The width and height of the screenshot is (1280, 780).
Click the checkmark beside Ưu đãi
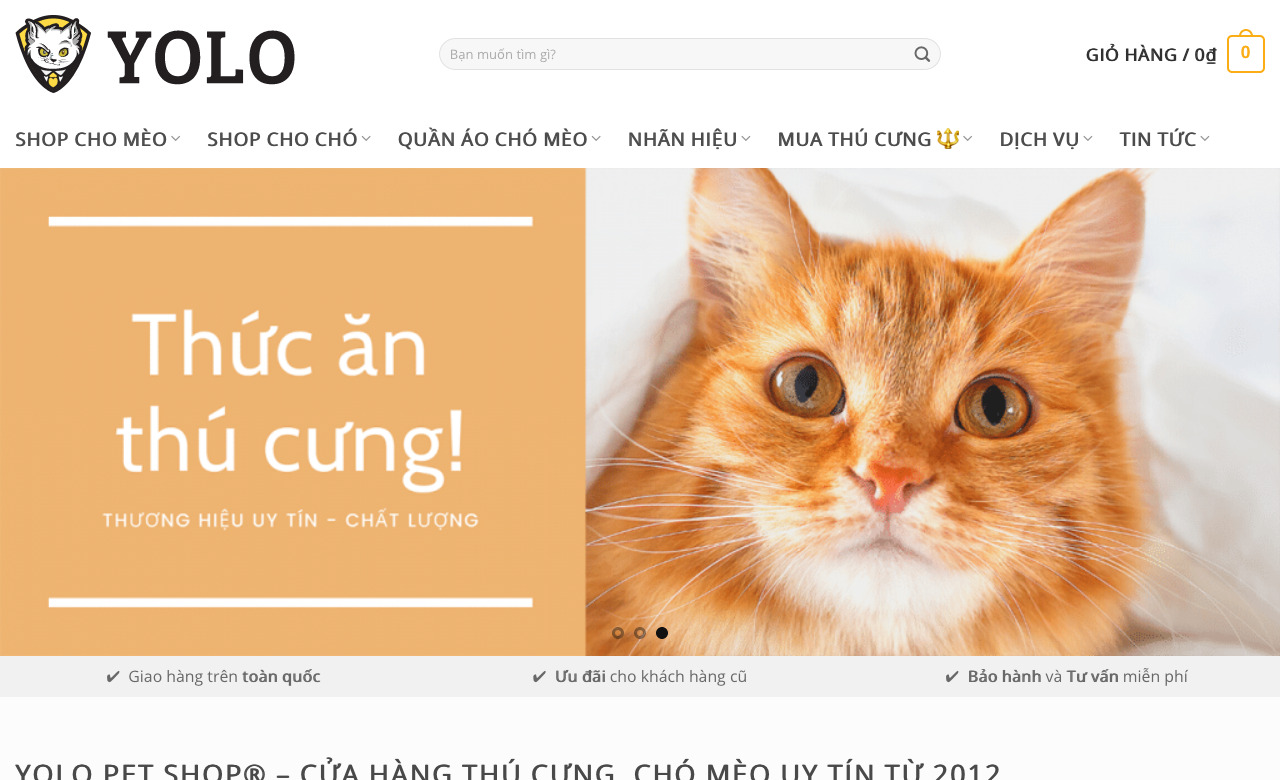[x=540, y=677]
